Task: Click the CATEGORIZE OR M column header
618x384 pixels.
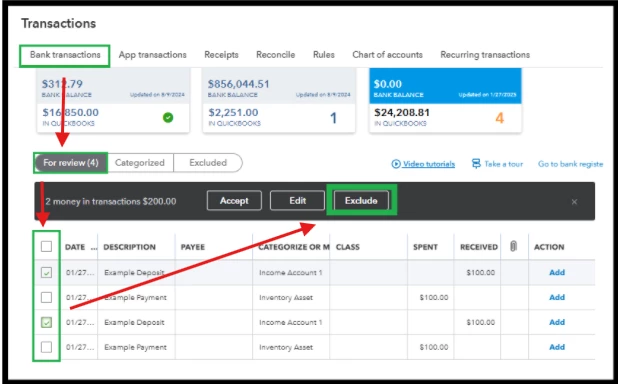Action: pyautogui.click(x=294, y=247)
